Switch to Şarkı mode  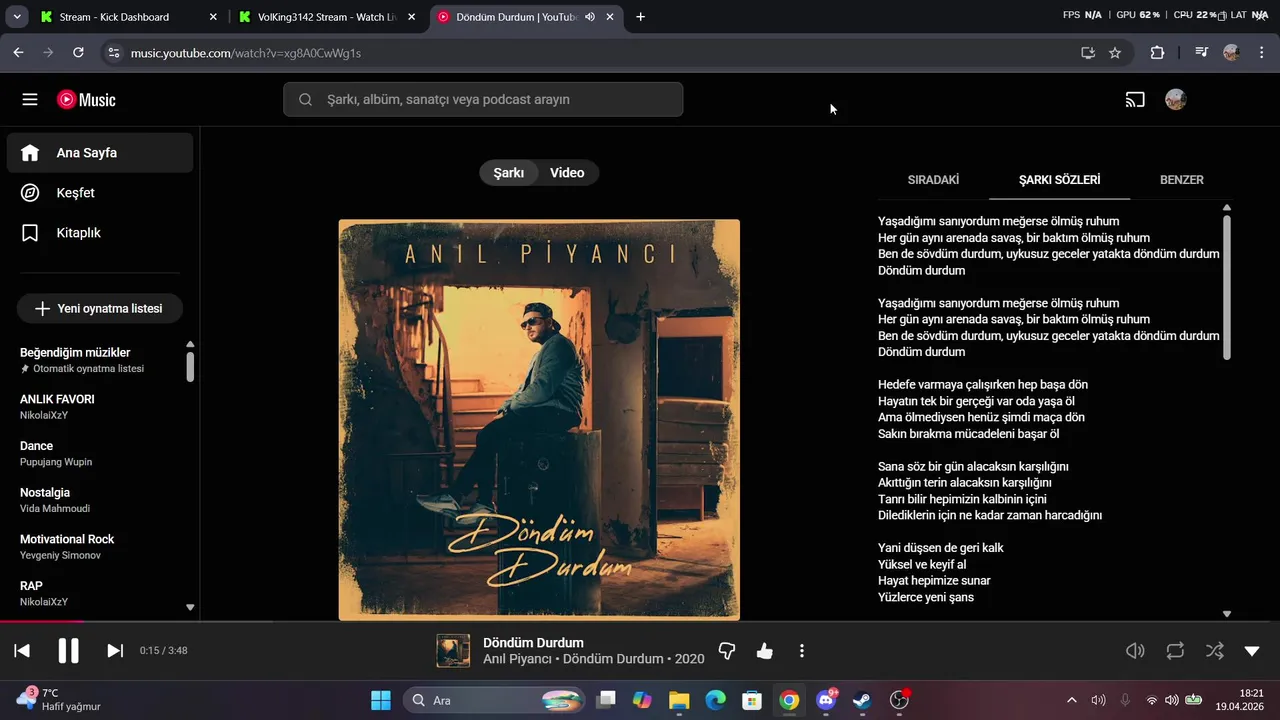point(508,173)
